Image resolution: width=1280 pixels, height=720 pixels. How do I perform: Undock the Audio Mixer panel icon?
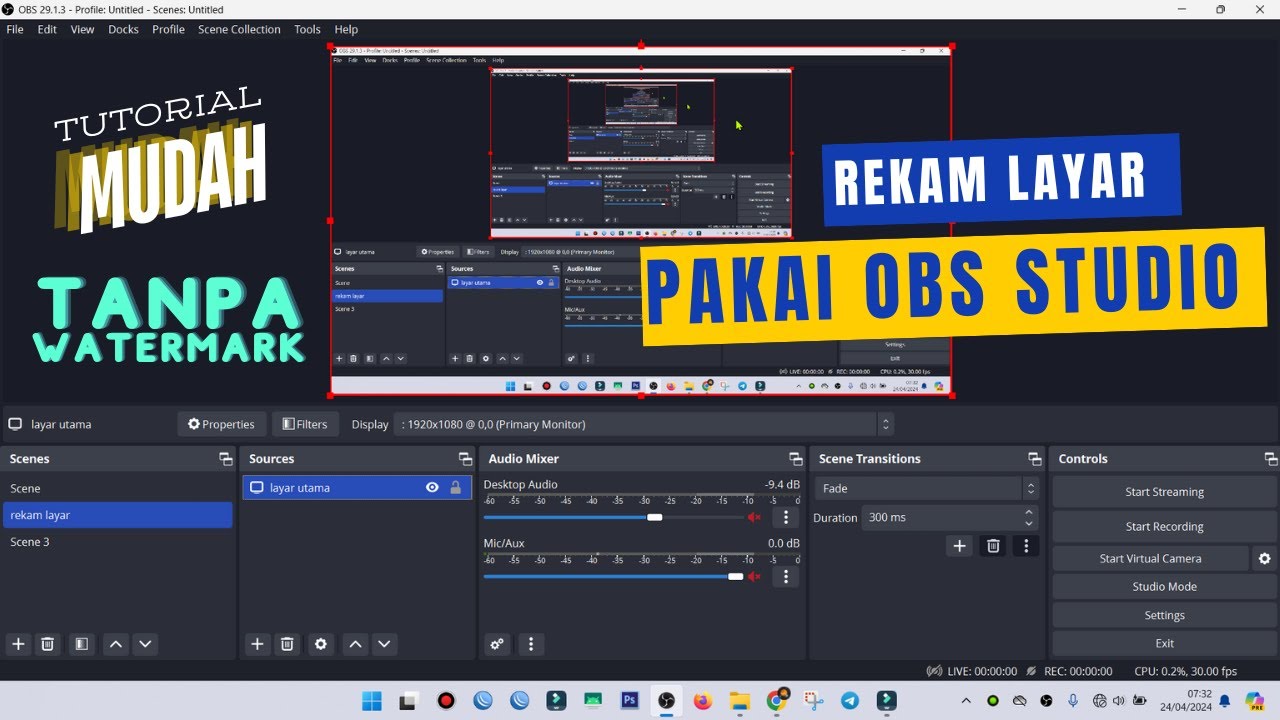[795, 459]
